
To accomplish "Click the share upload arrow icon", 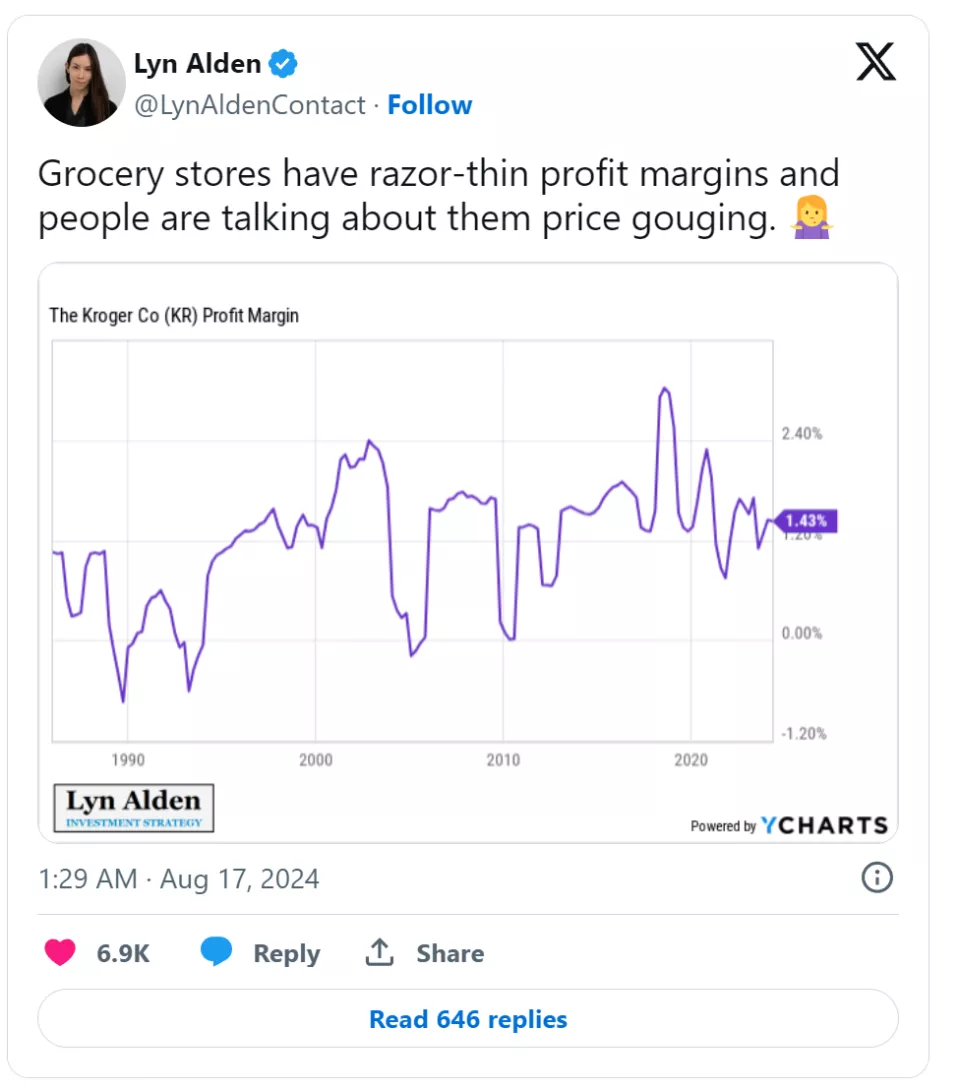I will click(380, 952).
